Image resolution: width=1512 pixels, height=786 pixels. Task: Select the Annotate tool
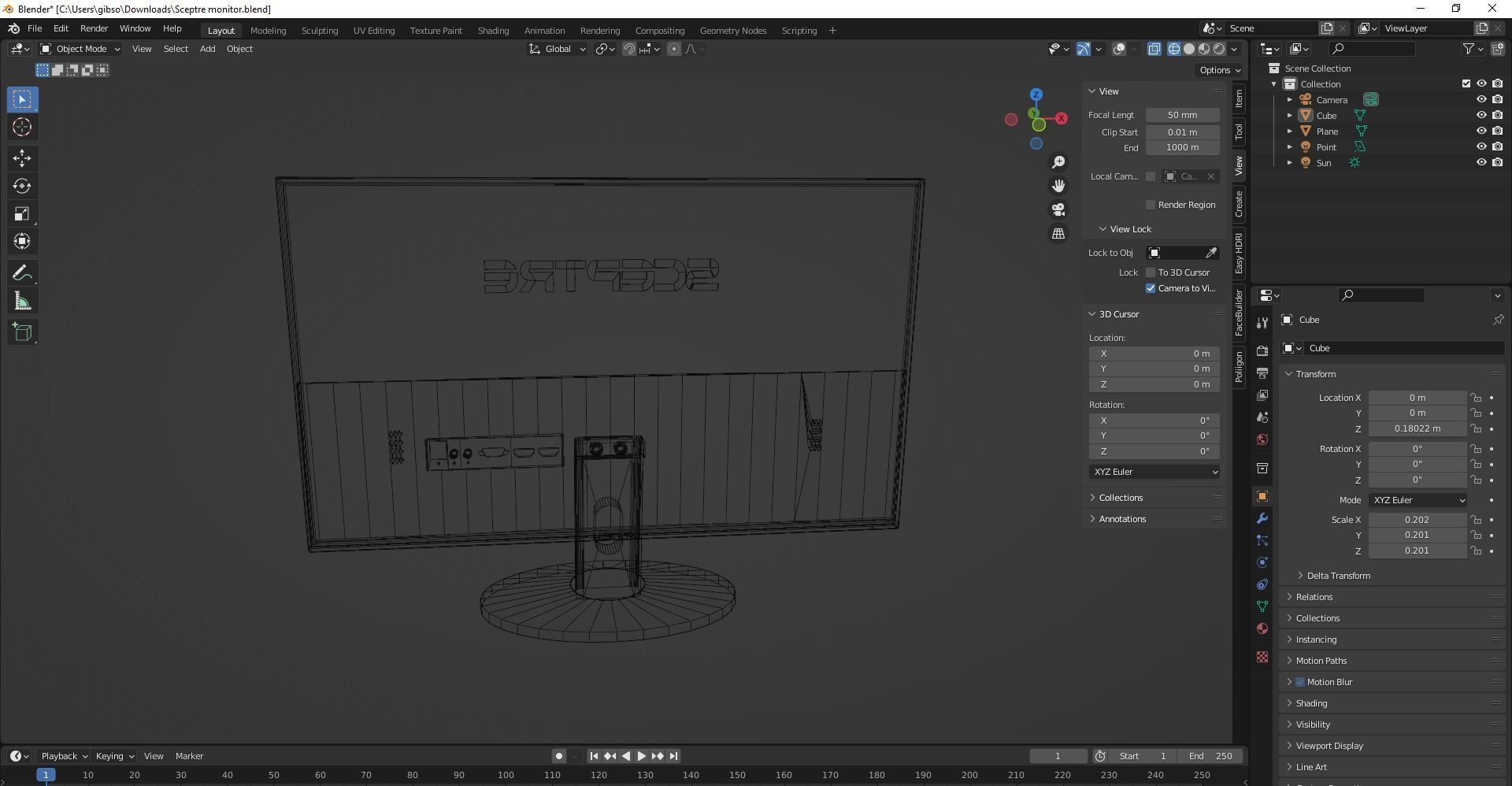point(22,273)
